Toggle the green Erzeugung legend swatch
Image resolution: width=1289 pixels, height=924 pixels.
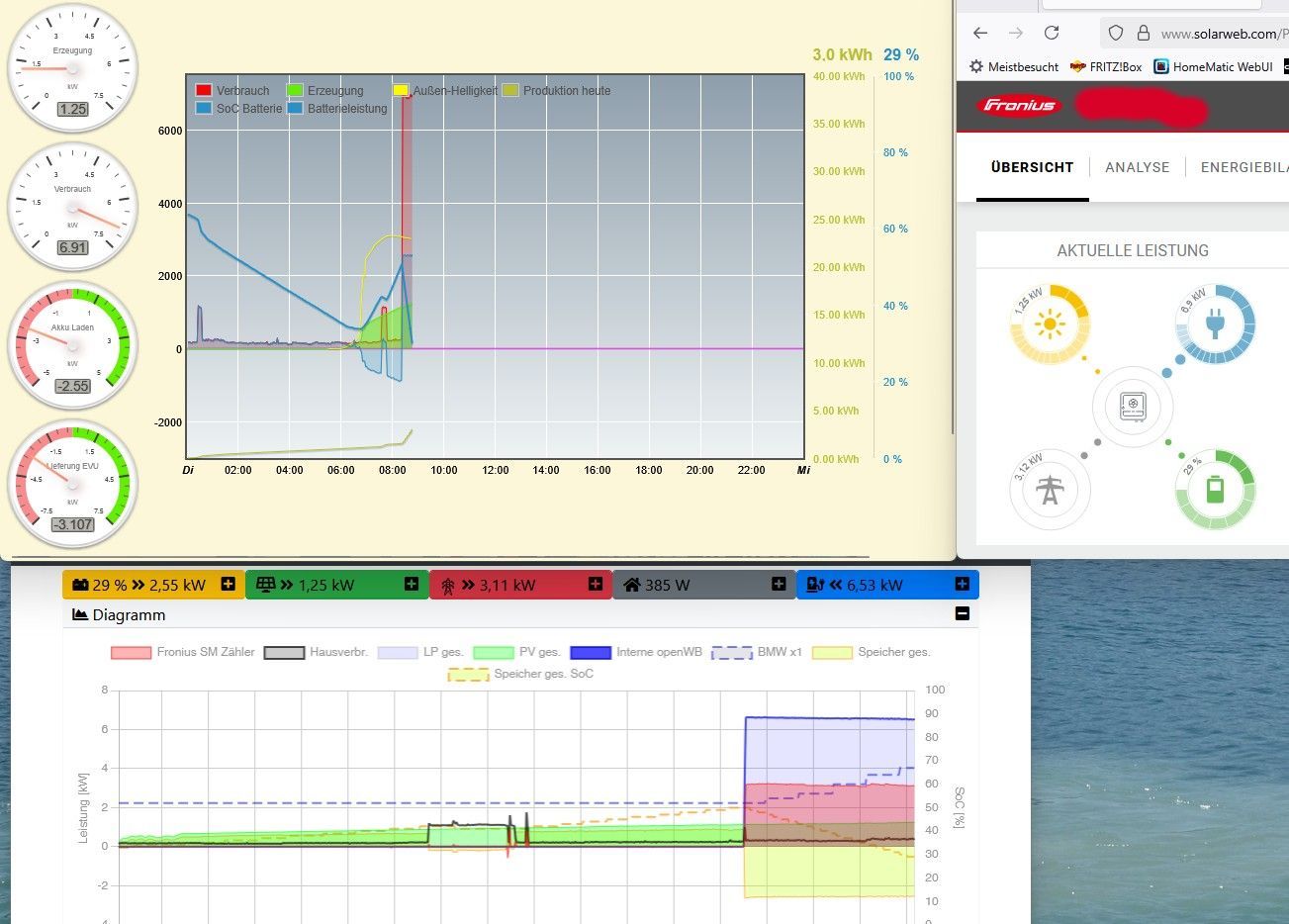[x=295, y=90]
